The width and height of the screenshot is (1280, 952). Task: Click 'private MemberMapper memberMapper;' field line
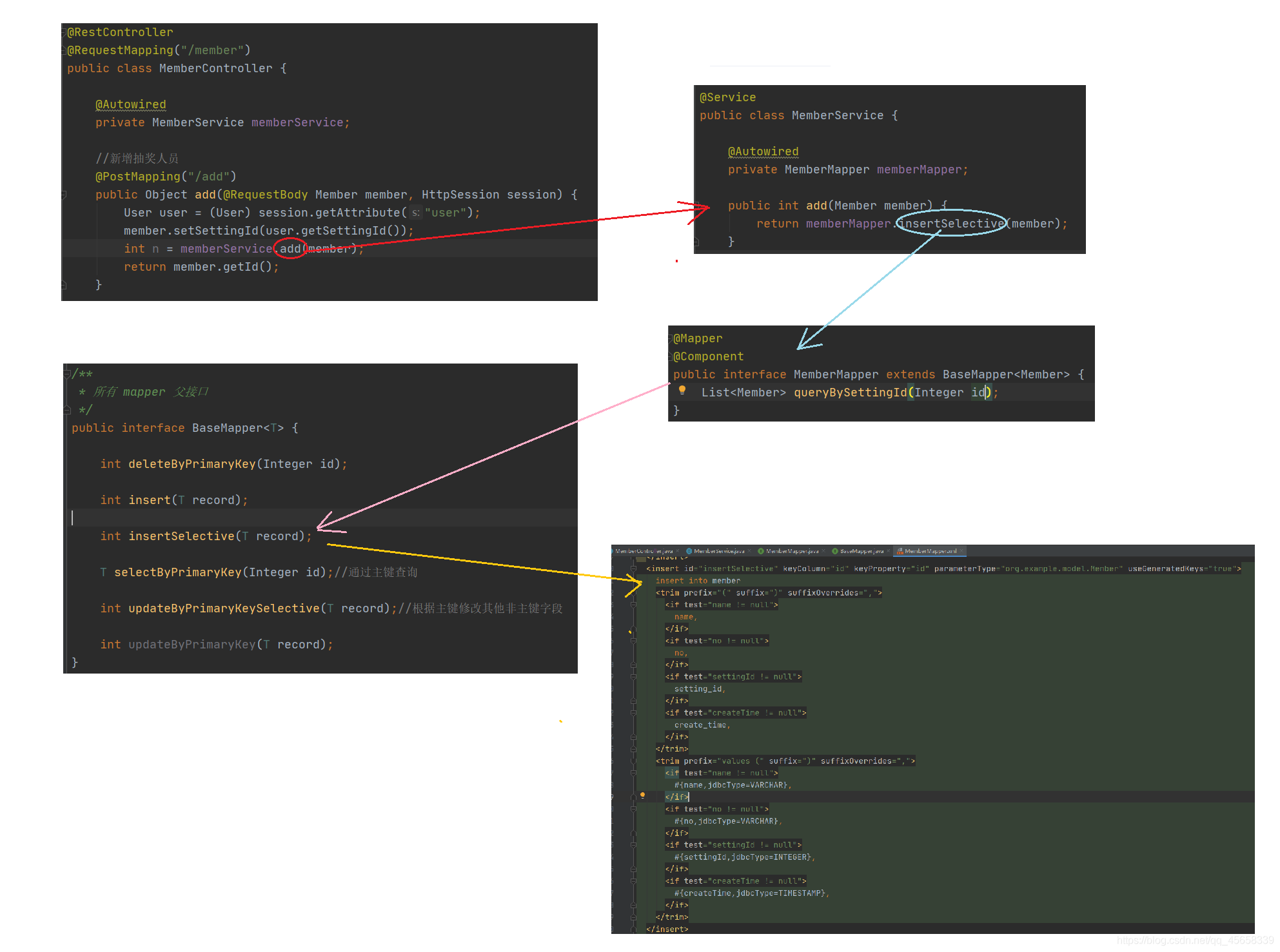click(848, 170)
